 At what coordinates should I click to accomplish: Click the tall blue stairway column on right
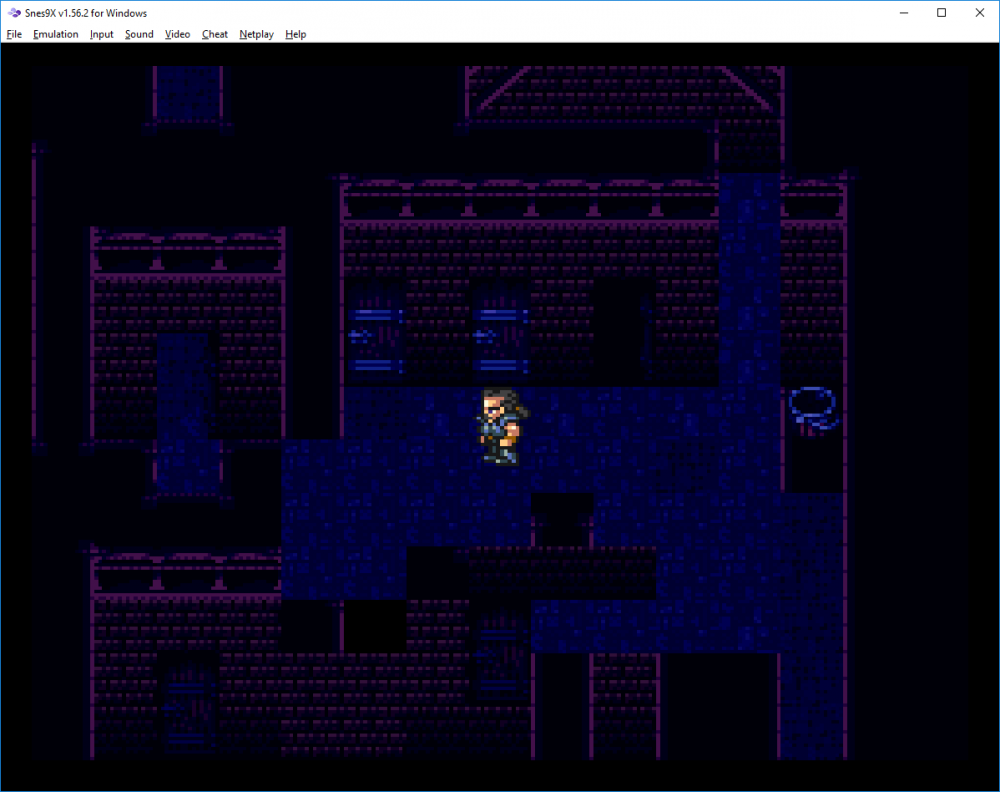pyautogui.click(x=749, y=281)
